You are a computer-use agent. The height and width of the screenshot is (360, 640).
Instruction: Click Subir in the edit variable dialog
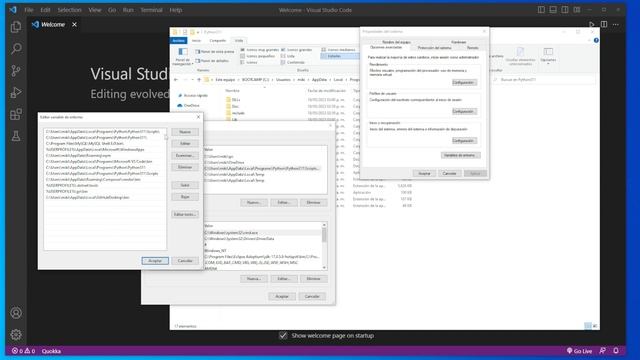(x=185, y=185)
